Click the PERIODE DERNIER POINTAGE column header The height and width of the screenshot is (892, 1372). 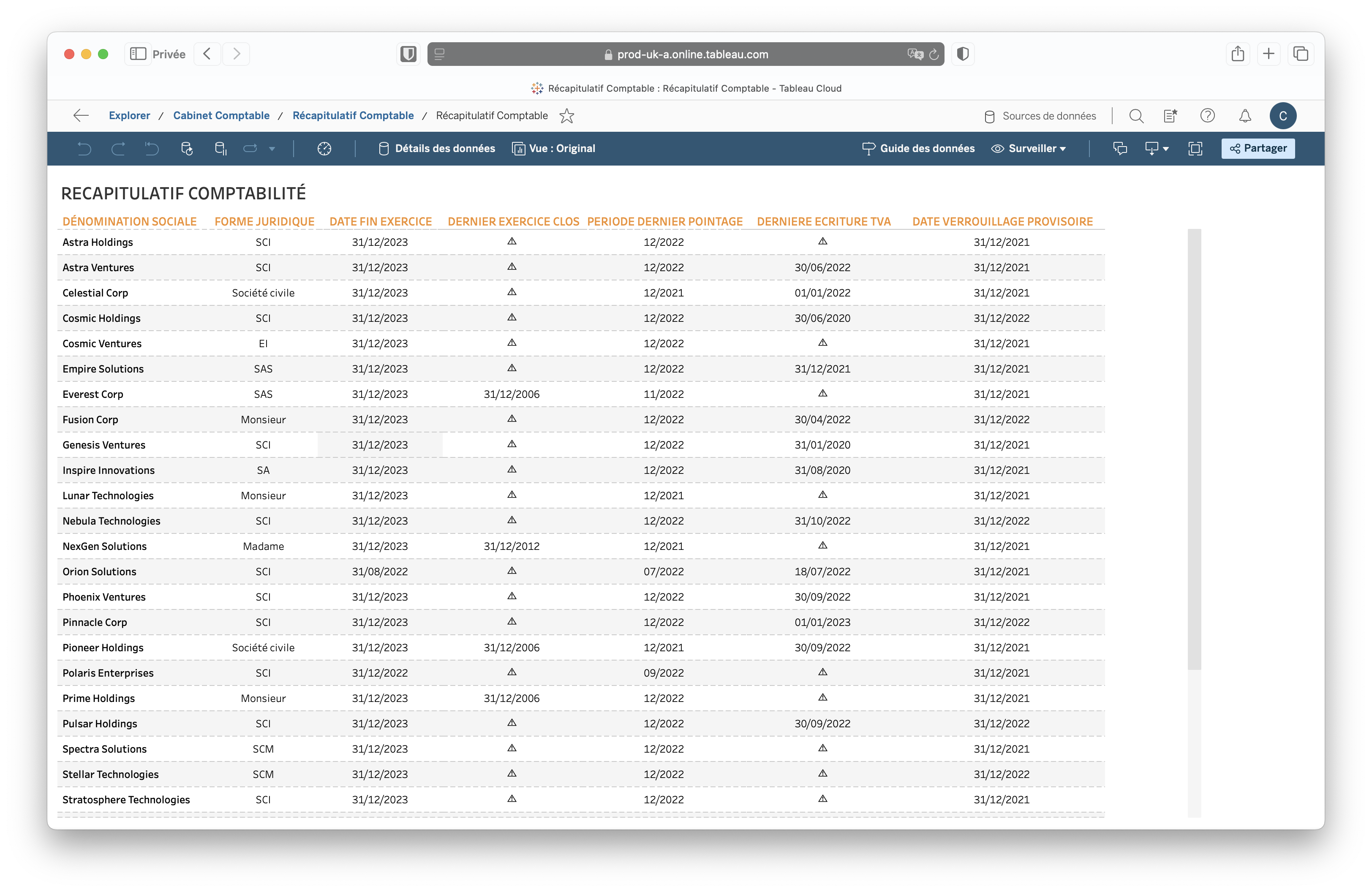[x=665, y=222]
